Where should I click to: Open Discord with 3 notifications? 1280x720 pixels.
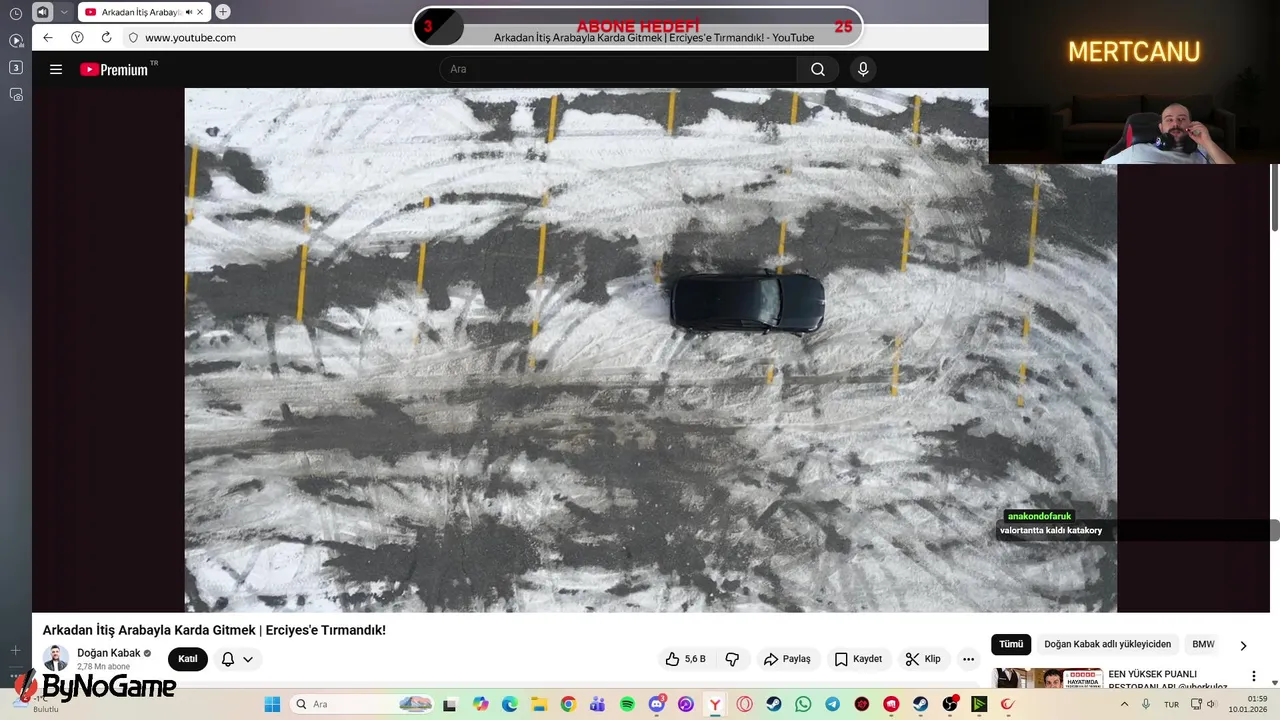(x=657, y=704)
